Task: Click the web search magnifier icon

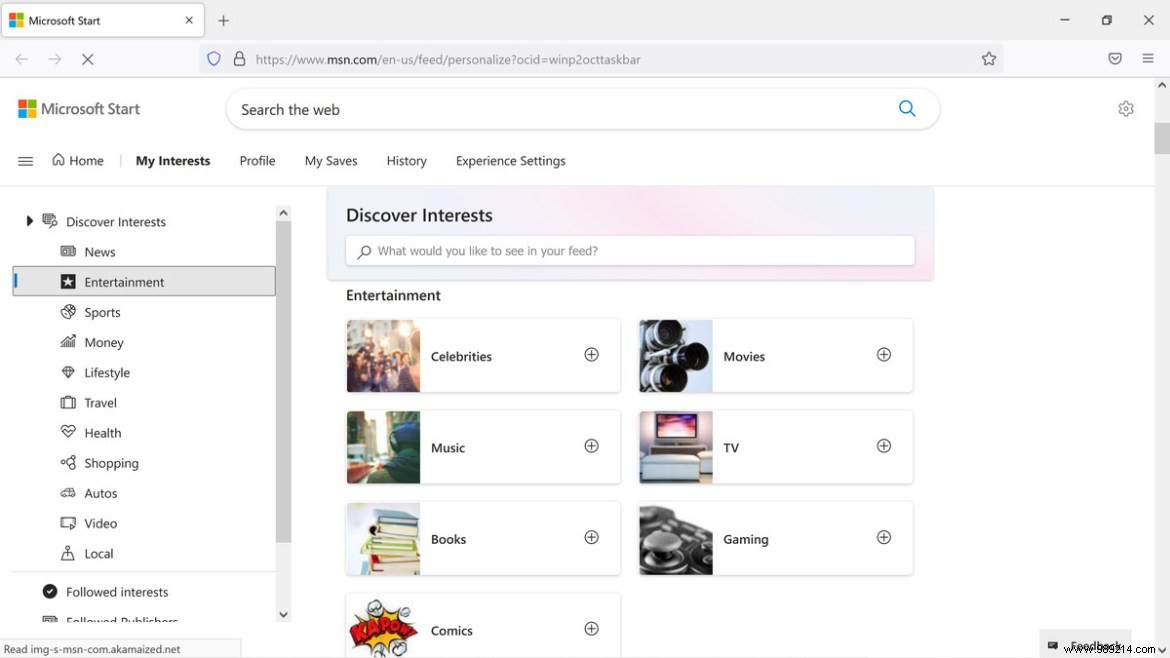Action: [907, 109]
